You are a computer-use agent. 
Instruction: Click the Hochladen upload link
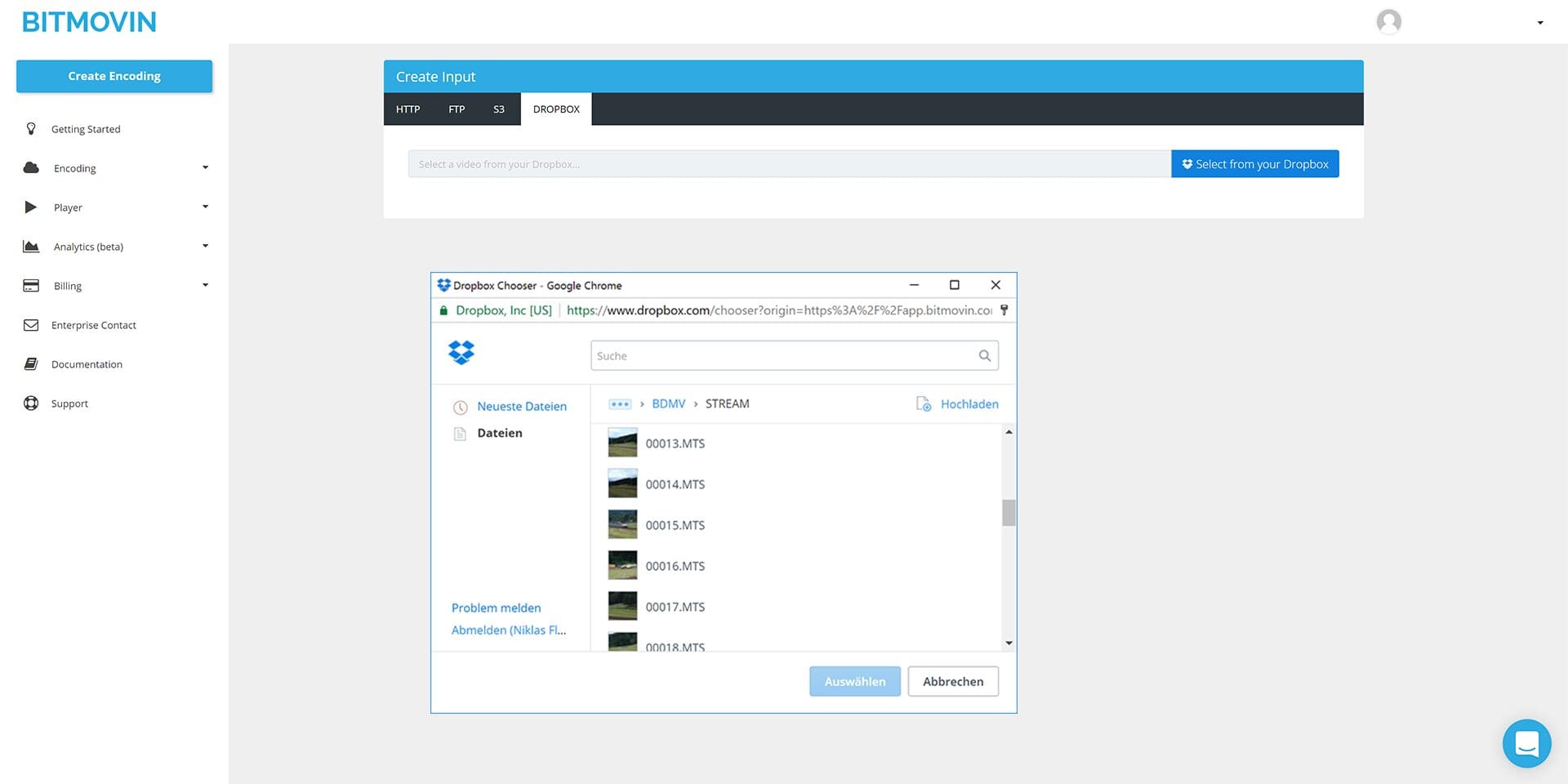click(969, 403)
